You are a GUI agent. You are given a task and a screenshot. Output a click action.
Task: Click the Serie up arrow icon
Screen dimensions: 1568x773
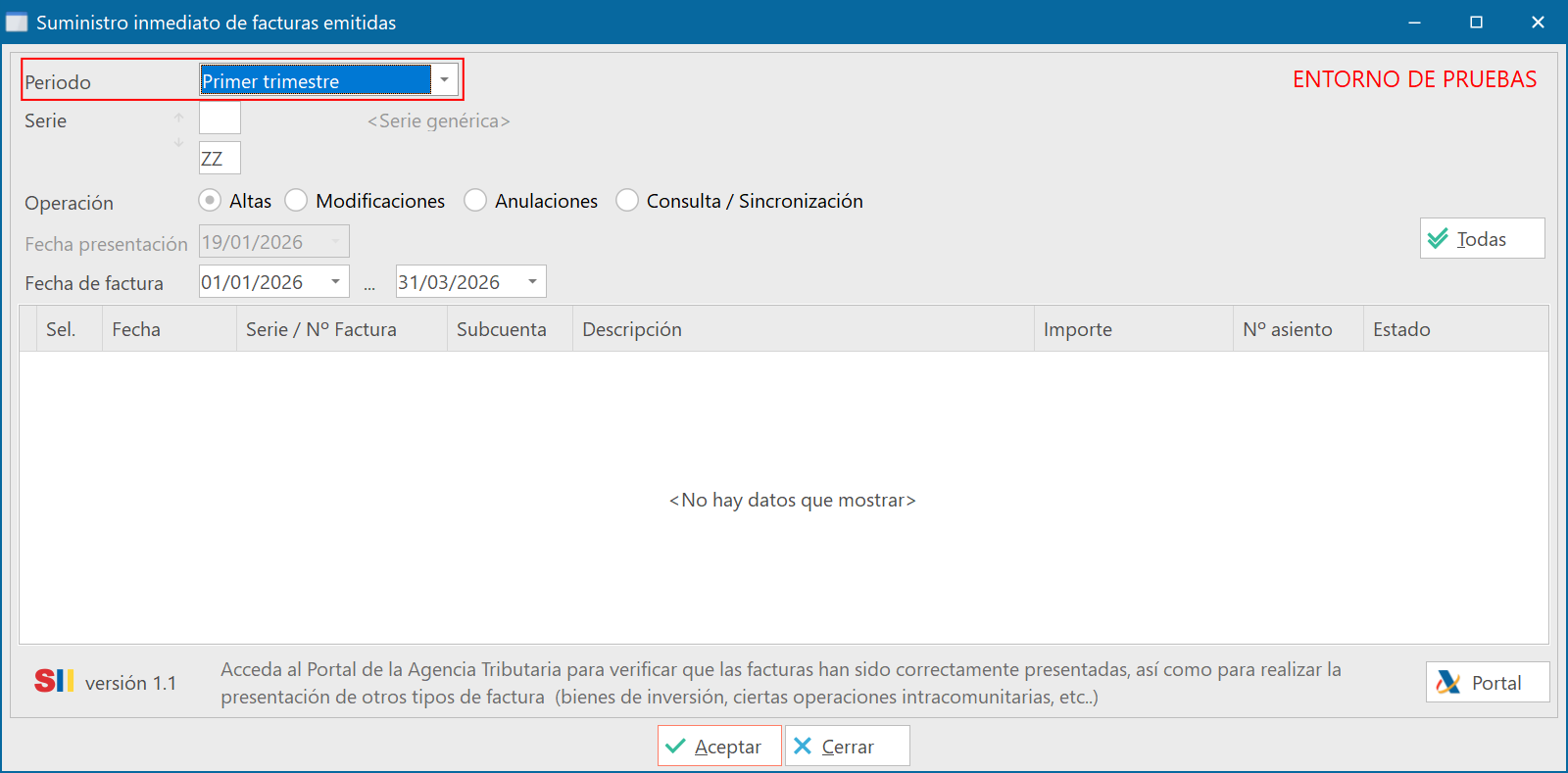178,119
